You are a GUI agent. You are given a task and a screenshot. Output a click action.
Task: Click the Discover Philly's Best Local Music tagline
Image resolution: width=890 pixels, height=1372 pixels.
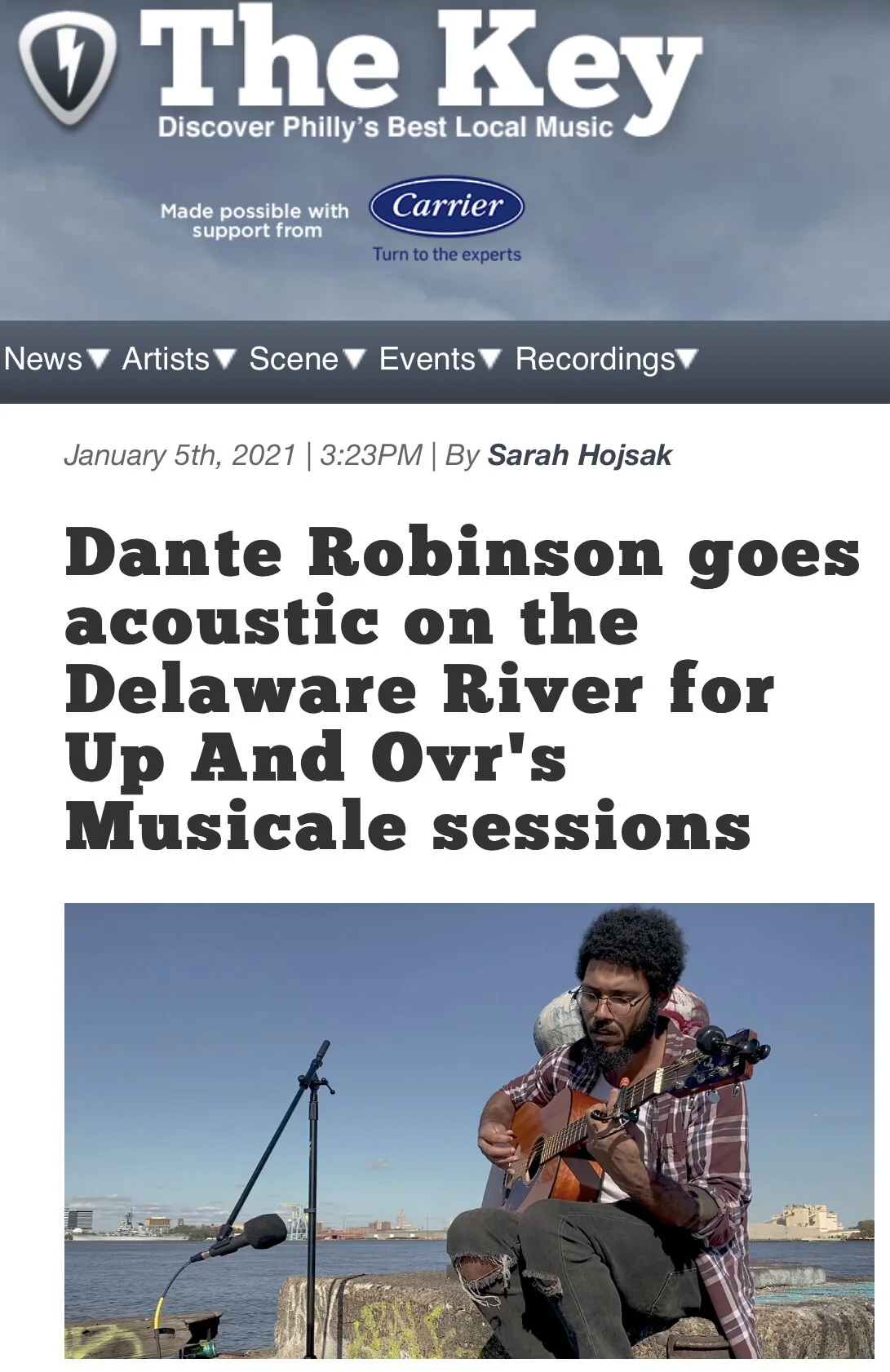point(385,127)
